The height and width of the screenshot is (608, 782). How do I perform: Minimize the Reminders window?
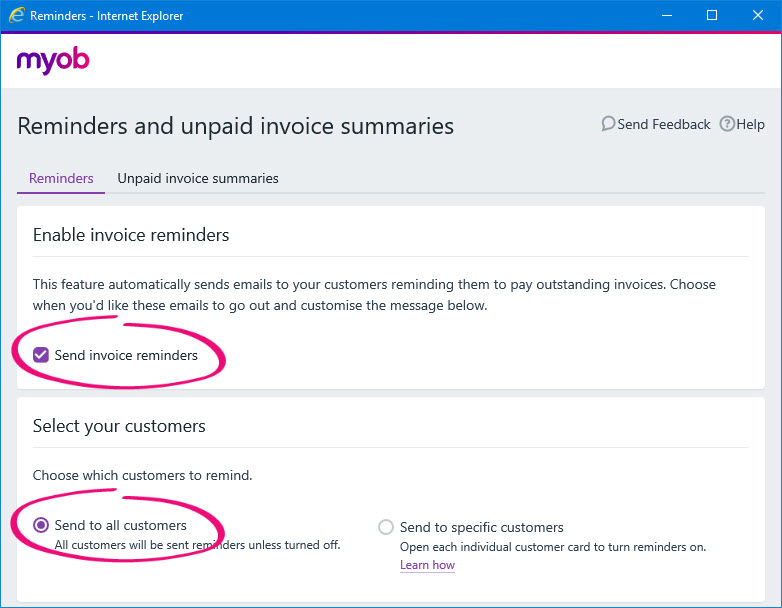click(x=667, y=15)
